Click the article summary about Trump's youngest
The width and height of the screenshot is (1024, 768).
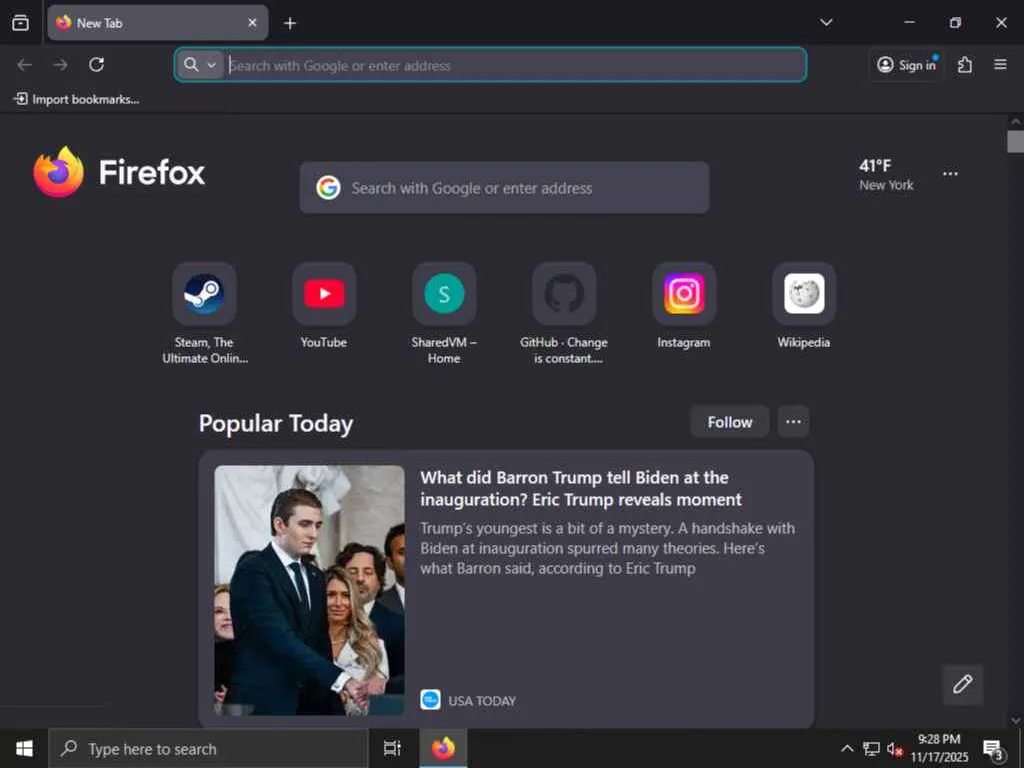pos(607,548)
